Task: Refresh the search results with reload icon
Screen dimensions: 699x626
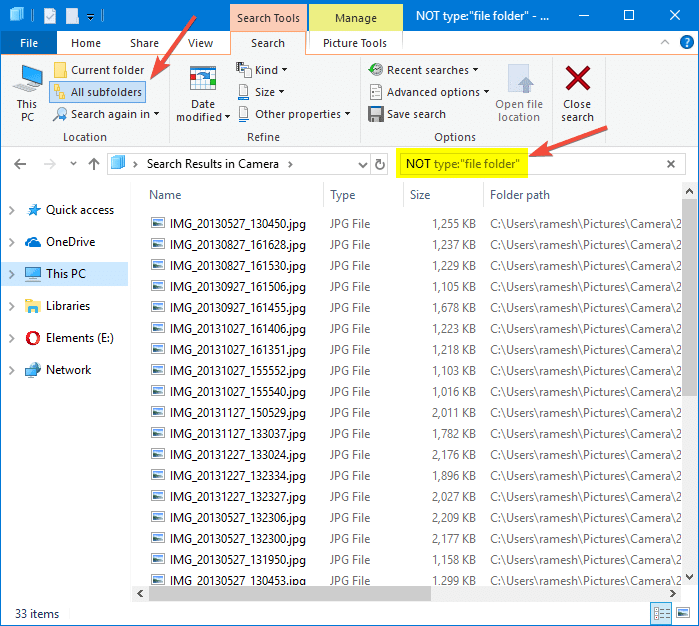Action: pos(380,164)
